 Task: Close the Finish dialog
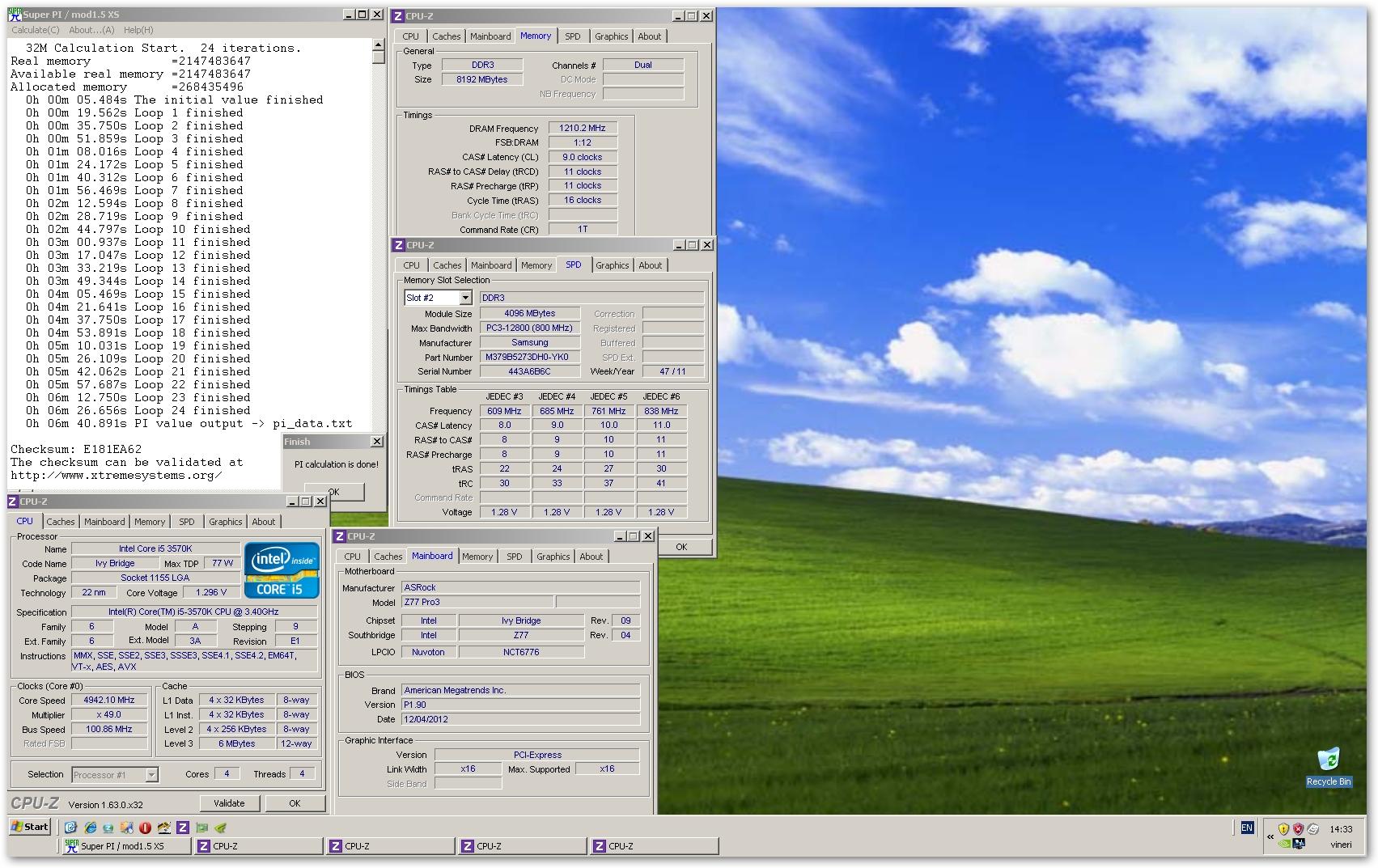[376, 442]
